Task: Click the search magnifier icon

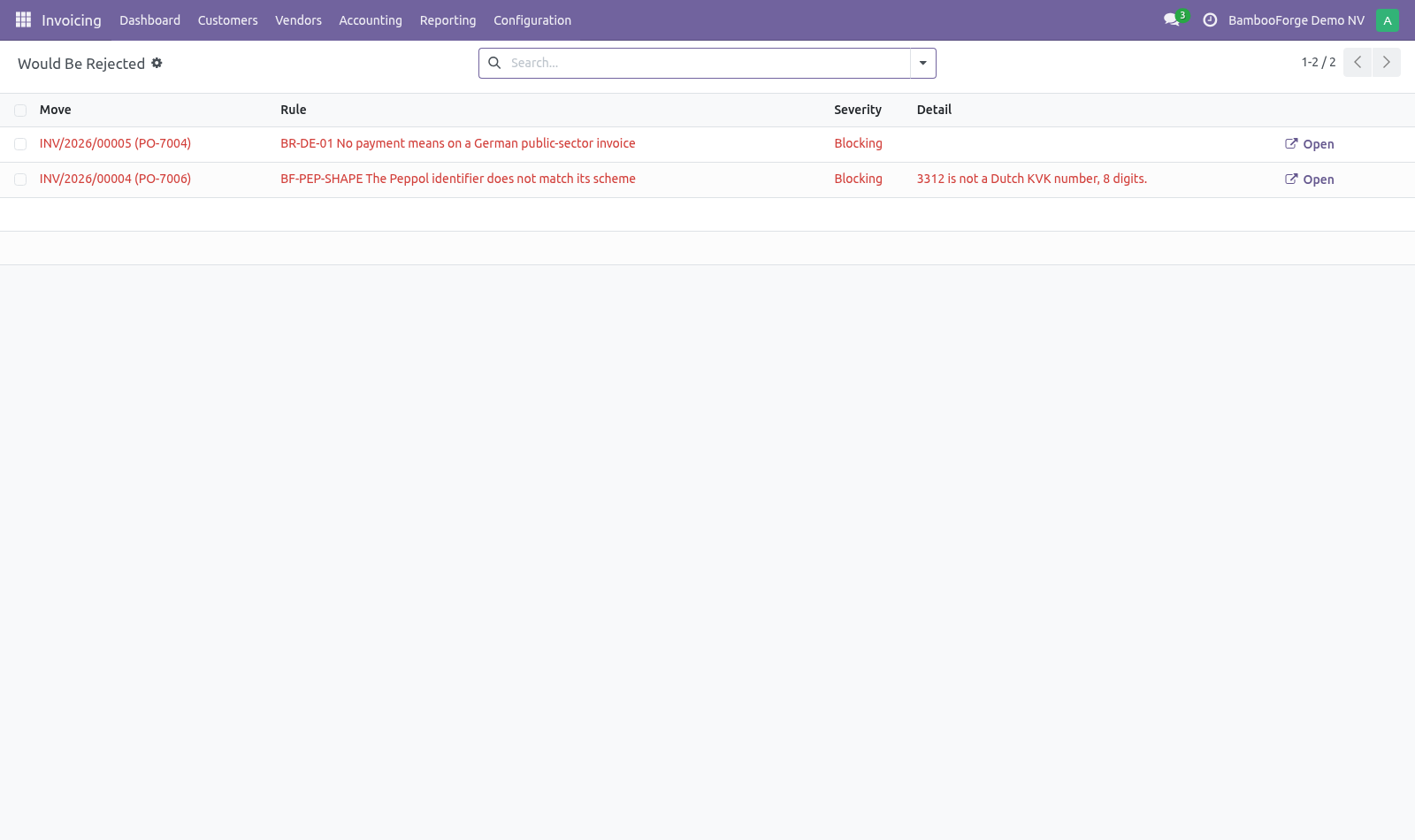Action: [x=494, y=63]
